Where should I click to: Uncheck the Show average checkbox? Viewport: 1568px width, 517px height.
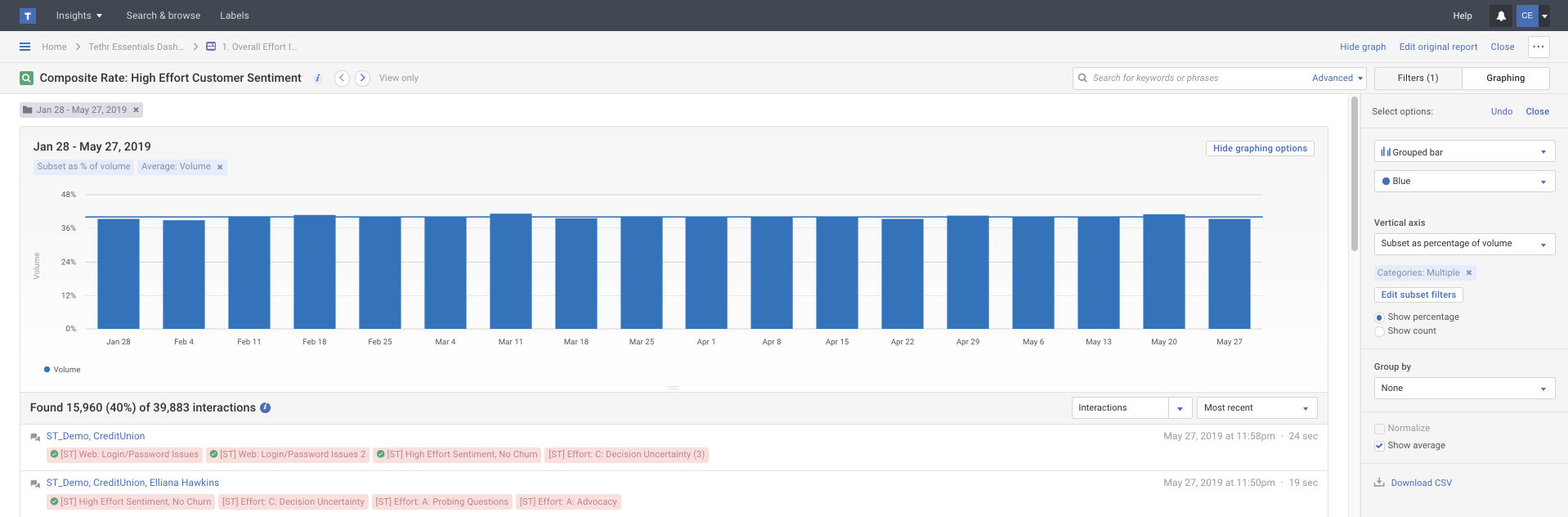(x=1380, y=446)
